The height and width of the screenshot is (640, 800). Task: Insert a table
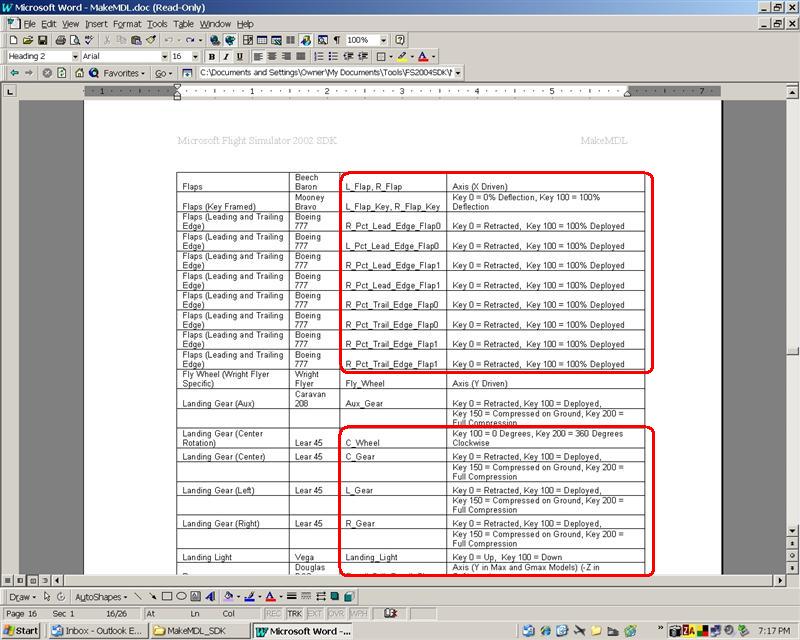click(x=262, y=40)
